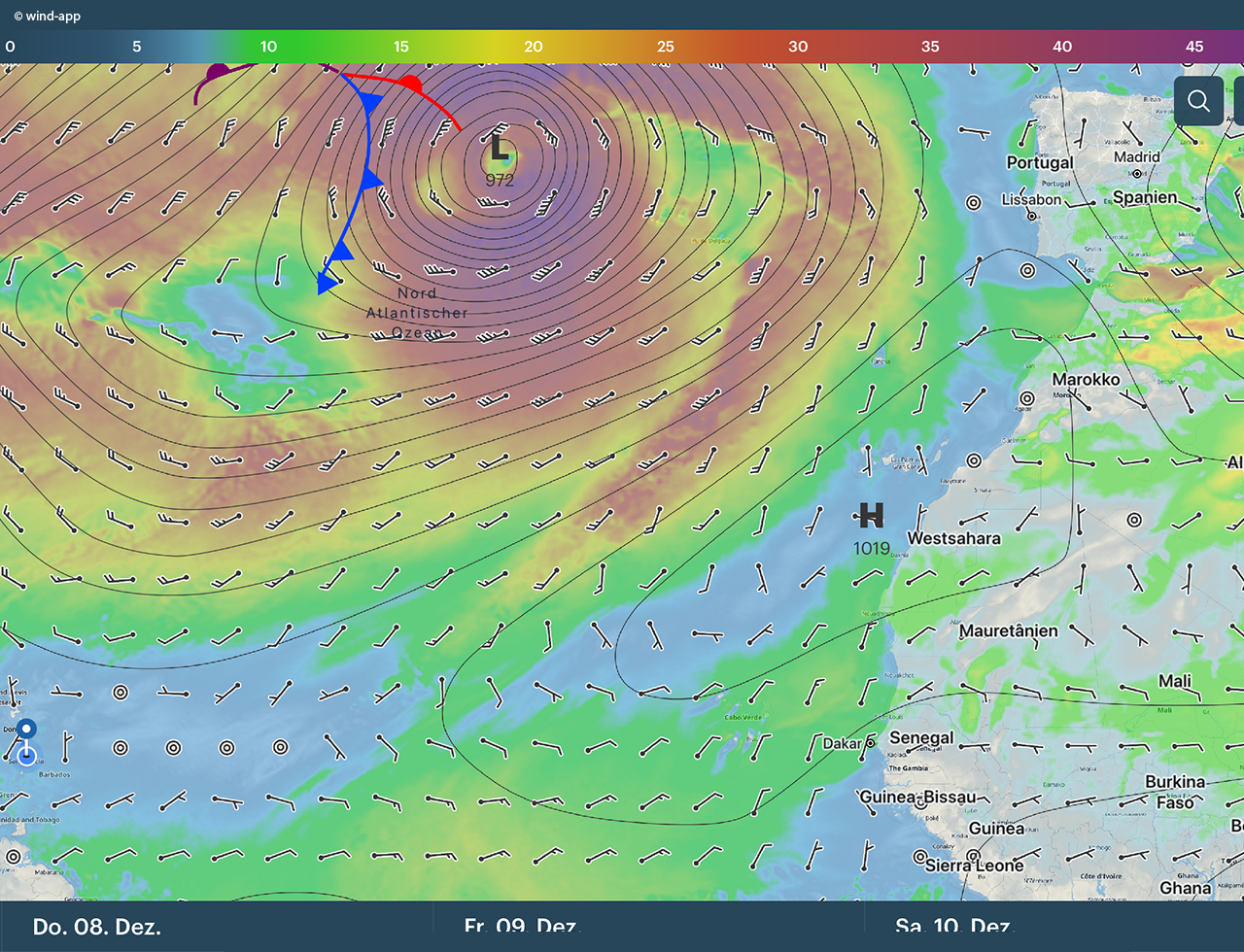This screenshot has height=952, width=1244.
Task: Click the lowest blue cold front arrowhead
Action: coord(327,283)
